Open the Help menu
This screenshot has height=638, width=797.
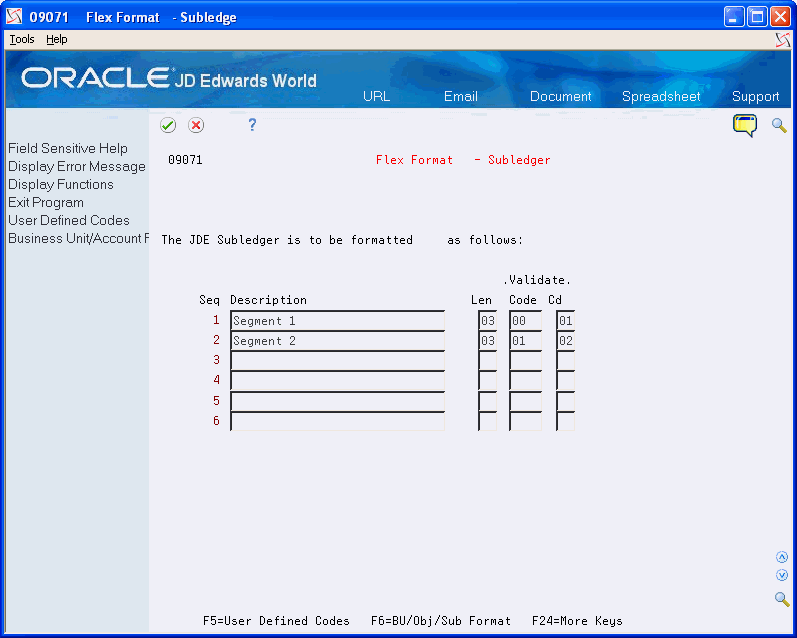(x=56, y=39)
